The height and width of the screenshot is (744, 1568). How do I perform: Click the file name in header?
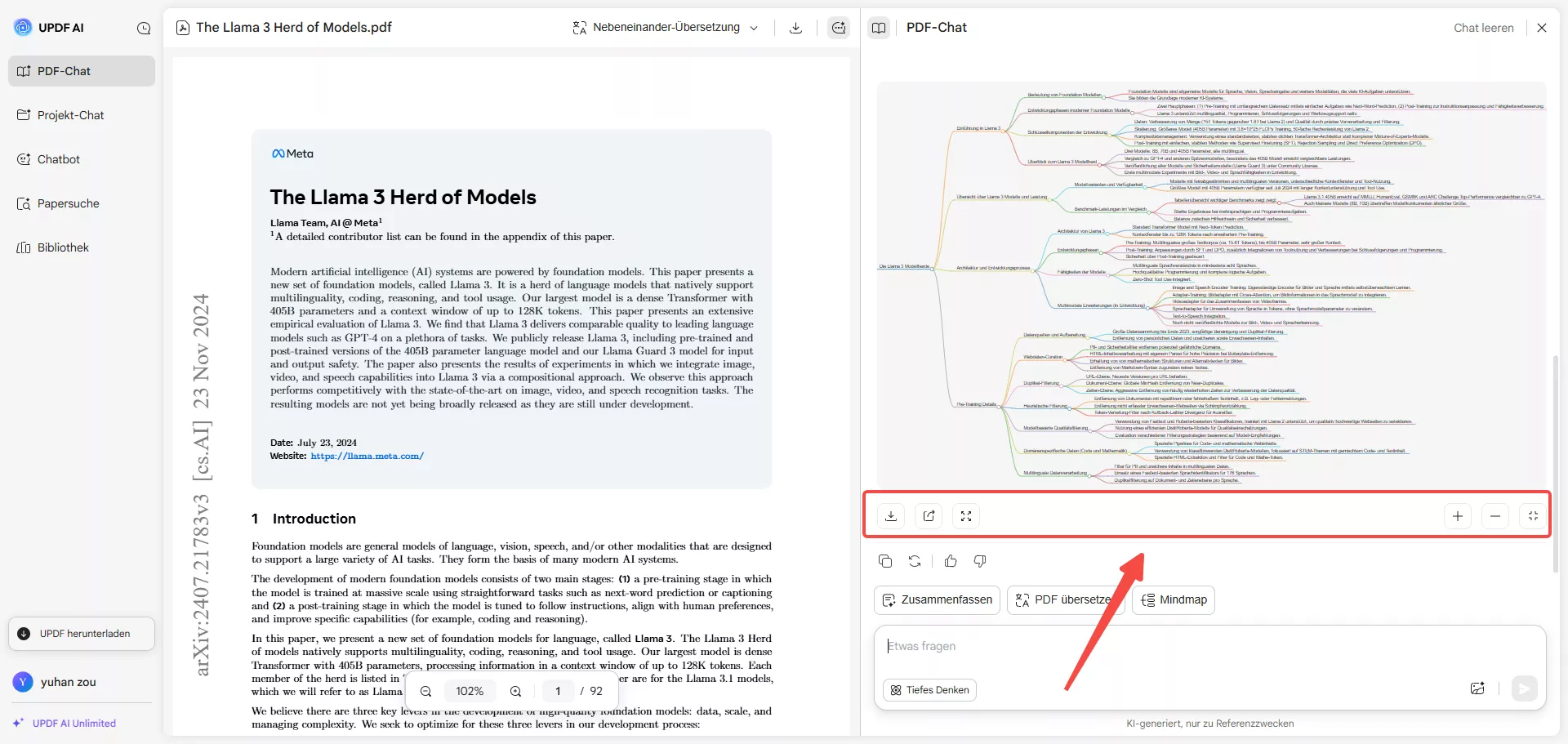294,28
